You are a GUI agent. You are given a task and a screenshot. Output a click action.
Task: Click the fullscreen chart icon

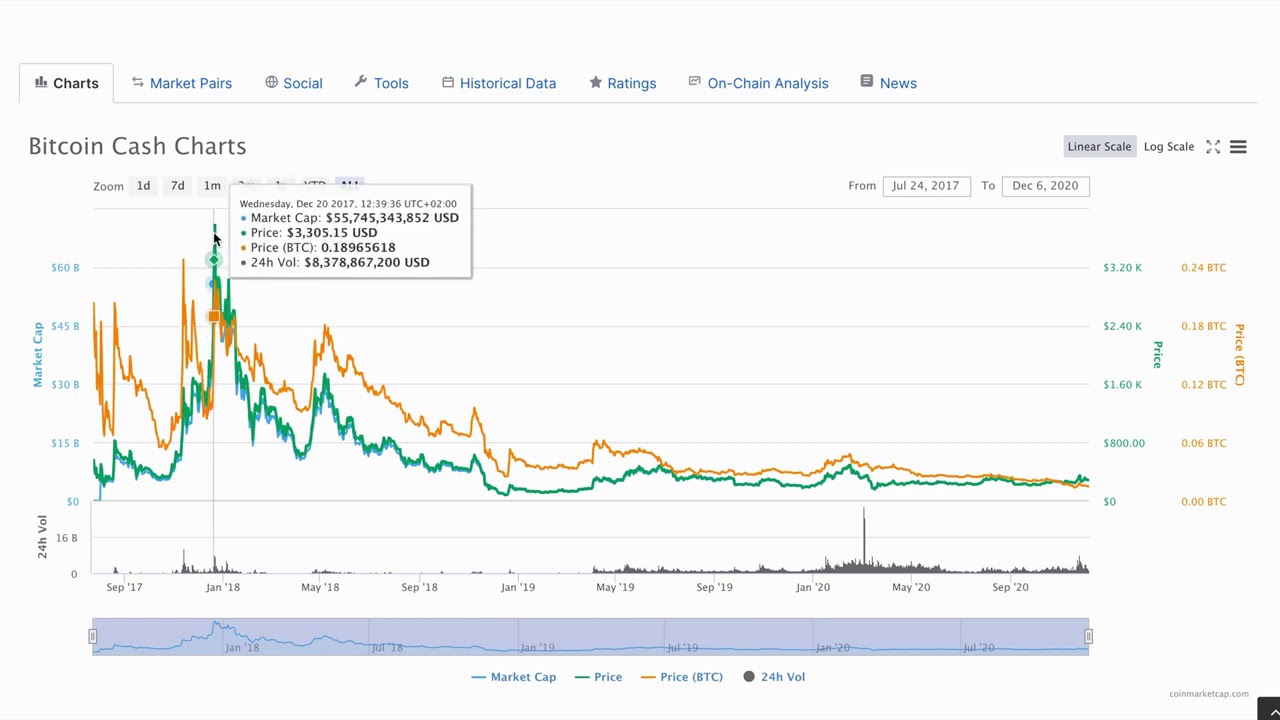pos(1213,147)
